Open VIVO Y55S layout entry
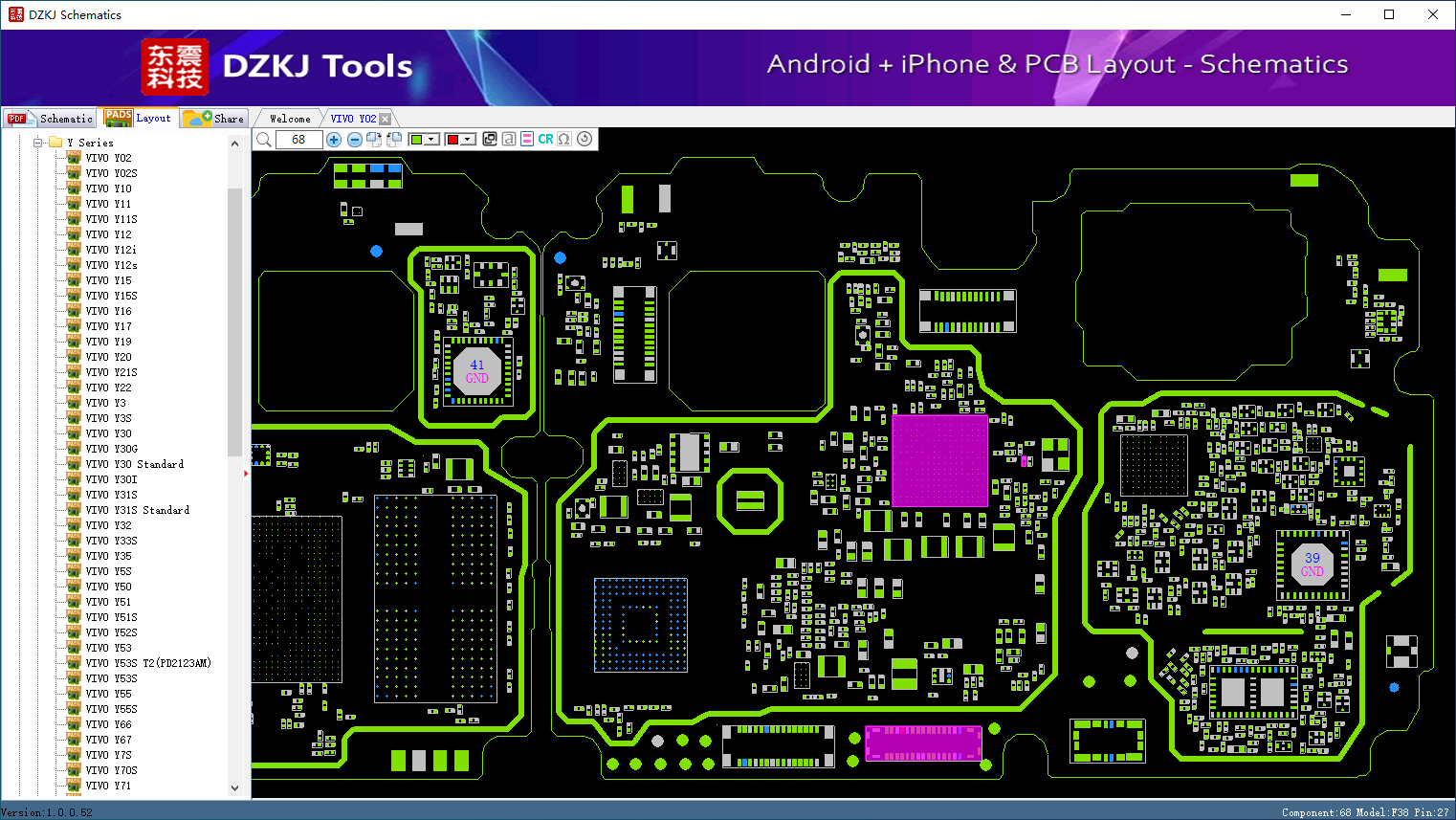The width and height of the screenshot is (1456, 820). pos(111,709)
